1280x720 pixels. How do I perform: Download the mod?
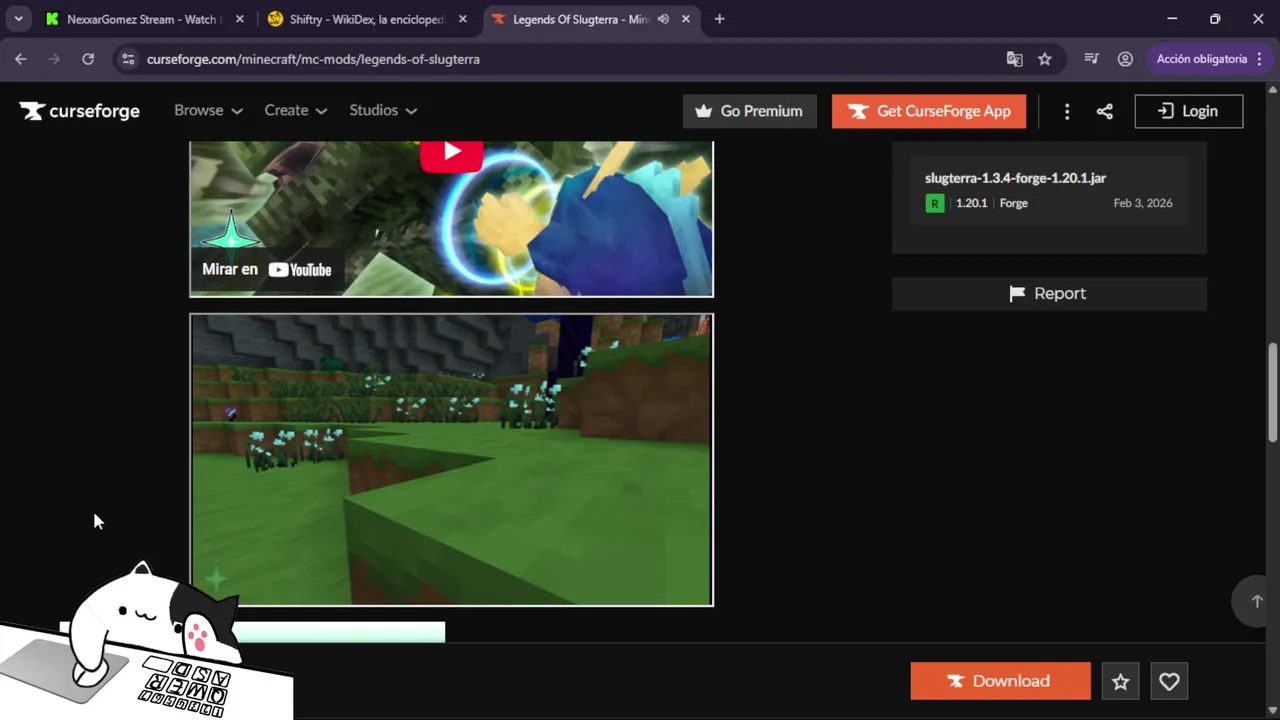click(1000, 681)
